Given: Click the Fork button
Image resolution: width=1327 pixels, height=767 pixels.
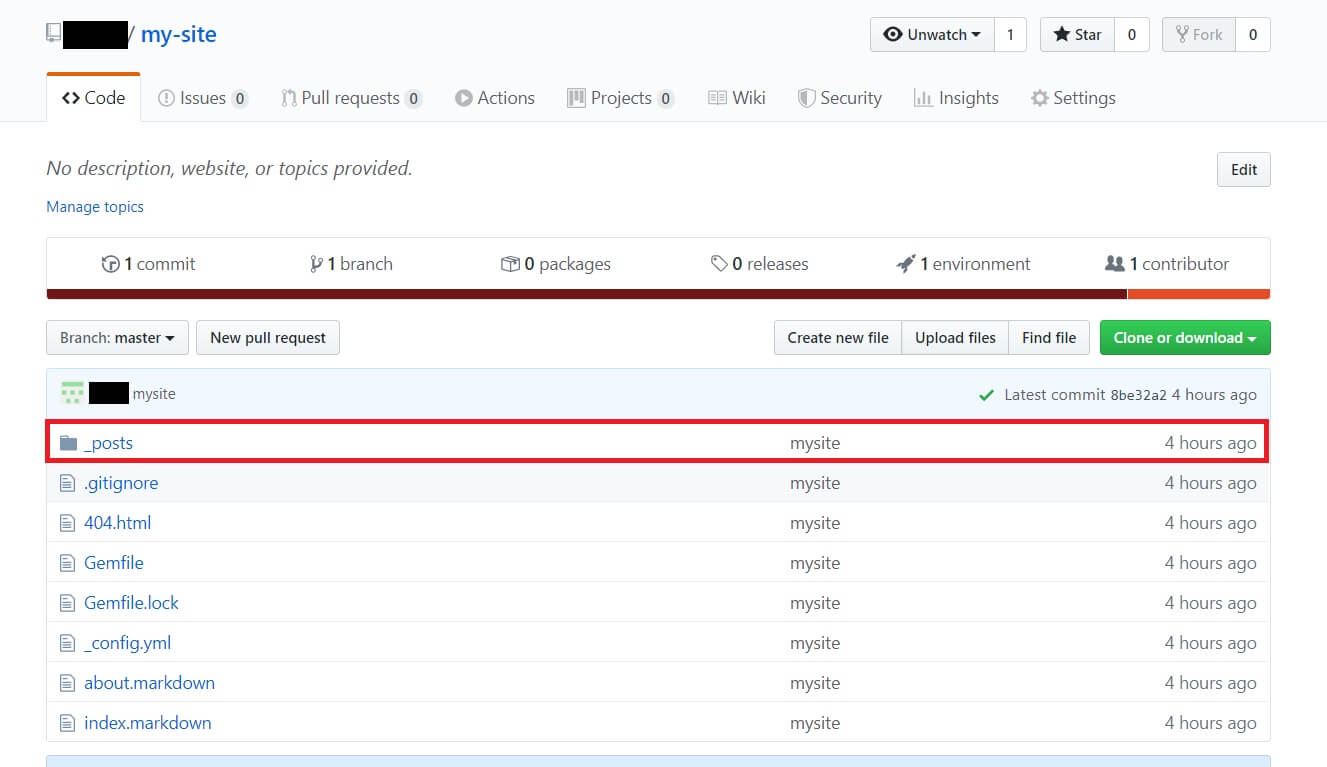Looking at the screenshot, I should click(1199, 35).
